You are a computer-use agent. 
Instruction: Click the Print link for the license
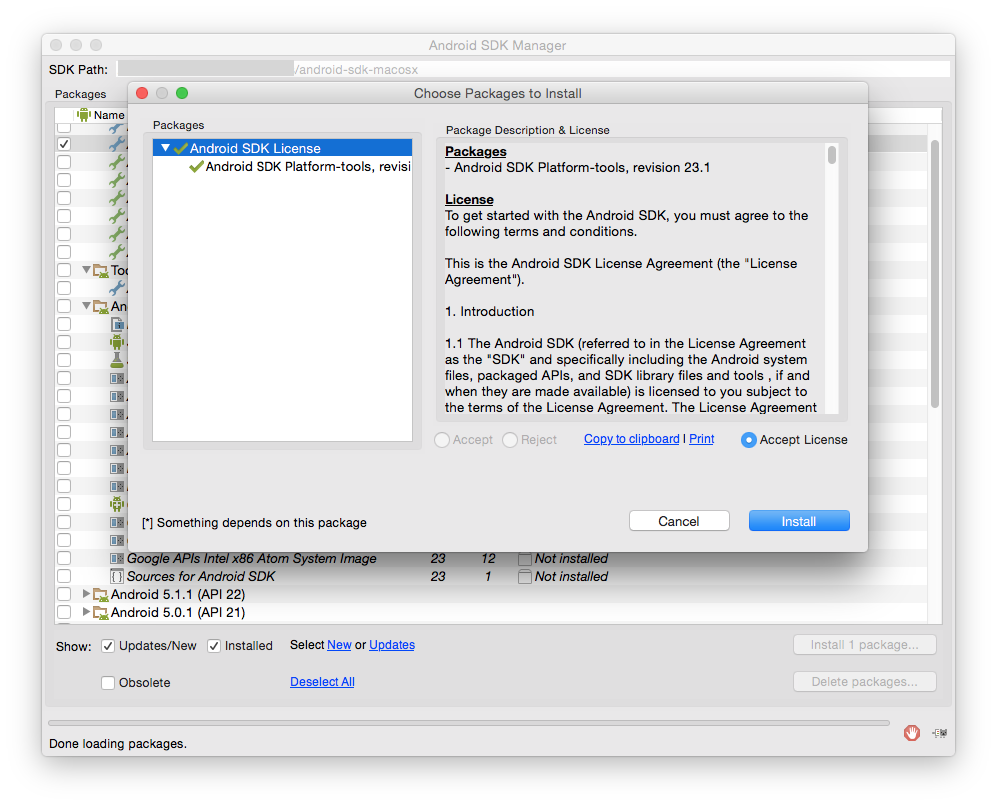click(701, 439)
